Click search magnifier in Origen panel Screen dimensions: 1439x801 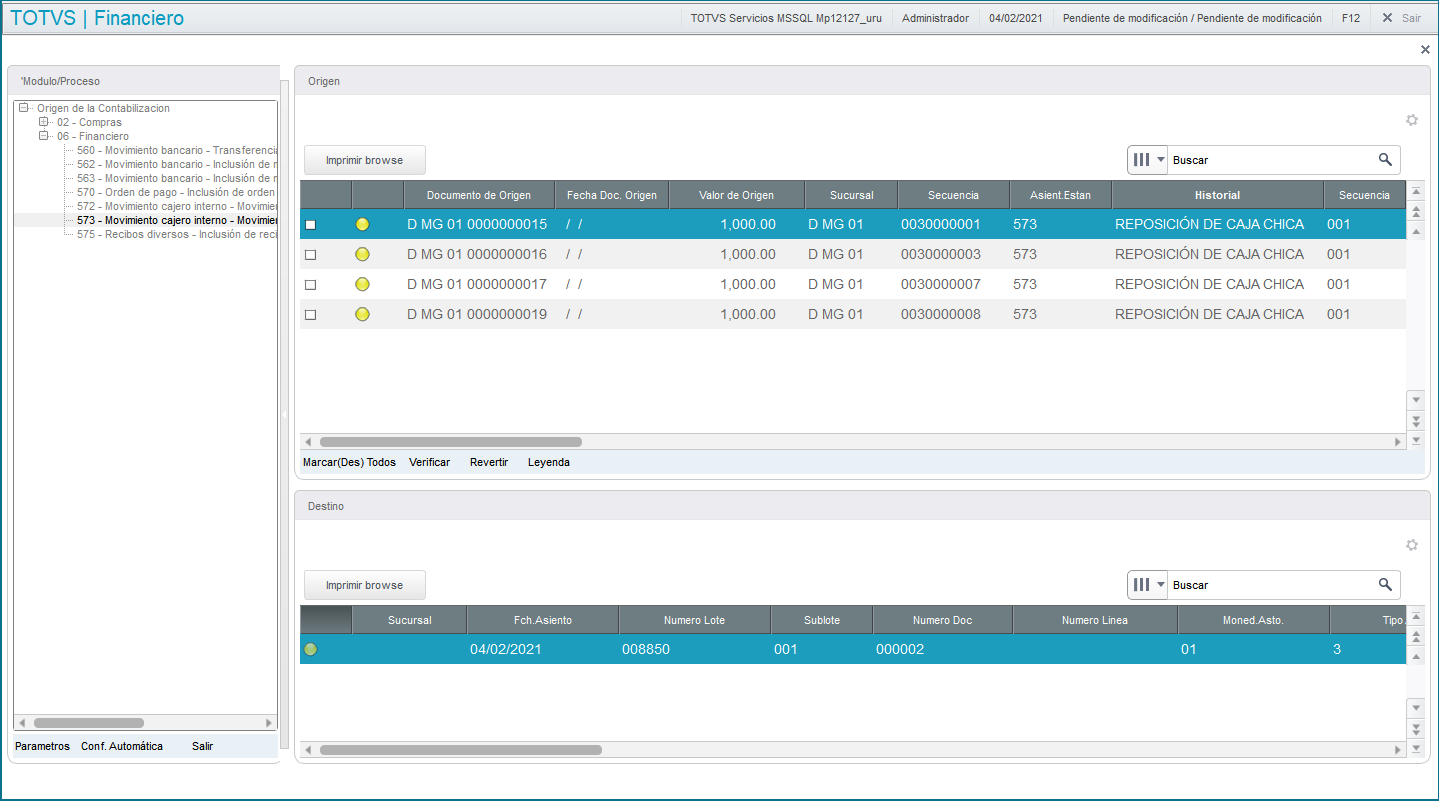point(1385,160)
